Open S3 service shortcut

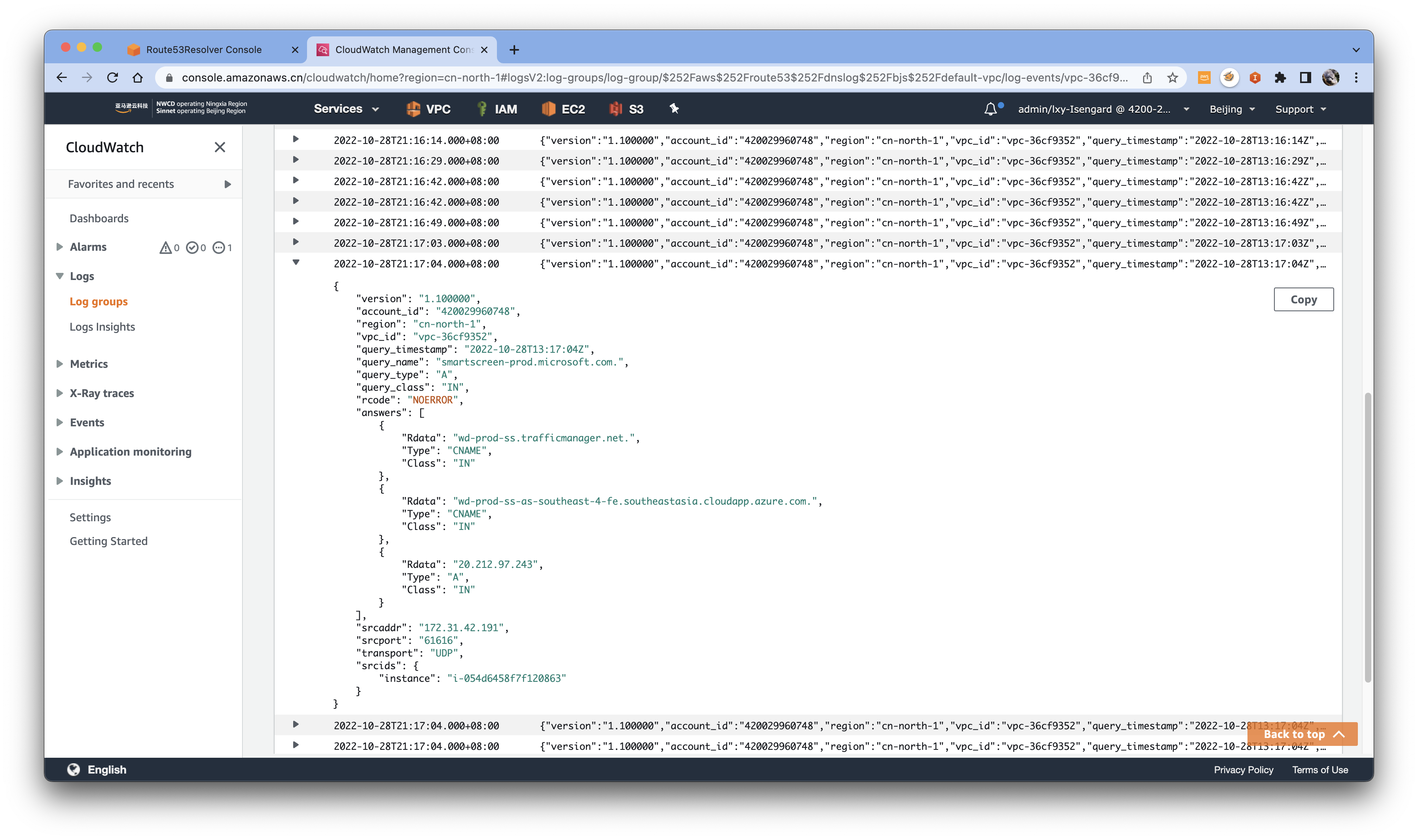[626, 109]
